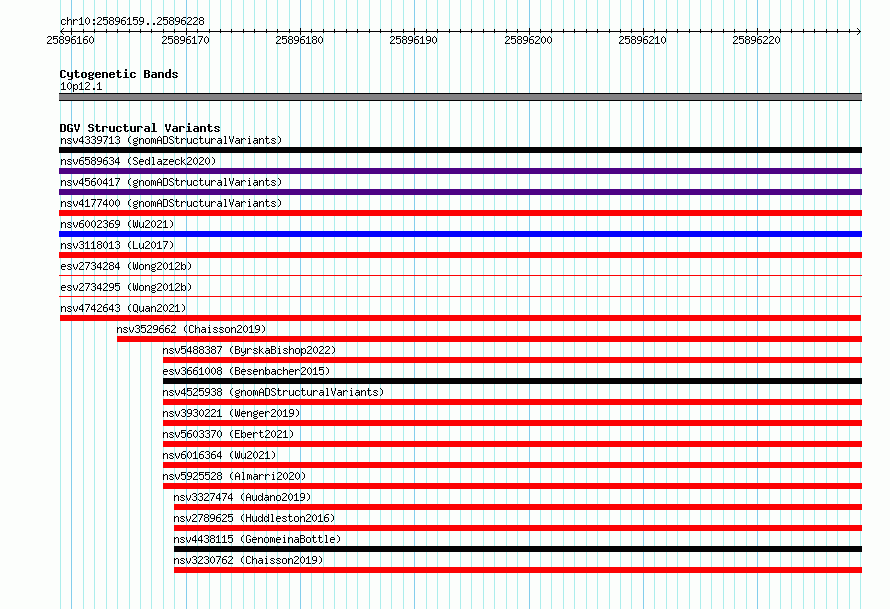Screen dimensions: 890x609
Task: Open nsv3327474 (Audano2019) variant label
Action: [x=242, y=497]
